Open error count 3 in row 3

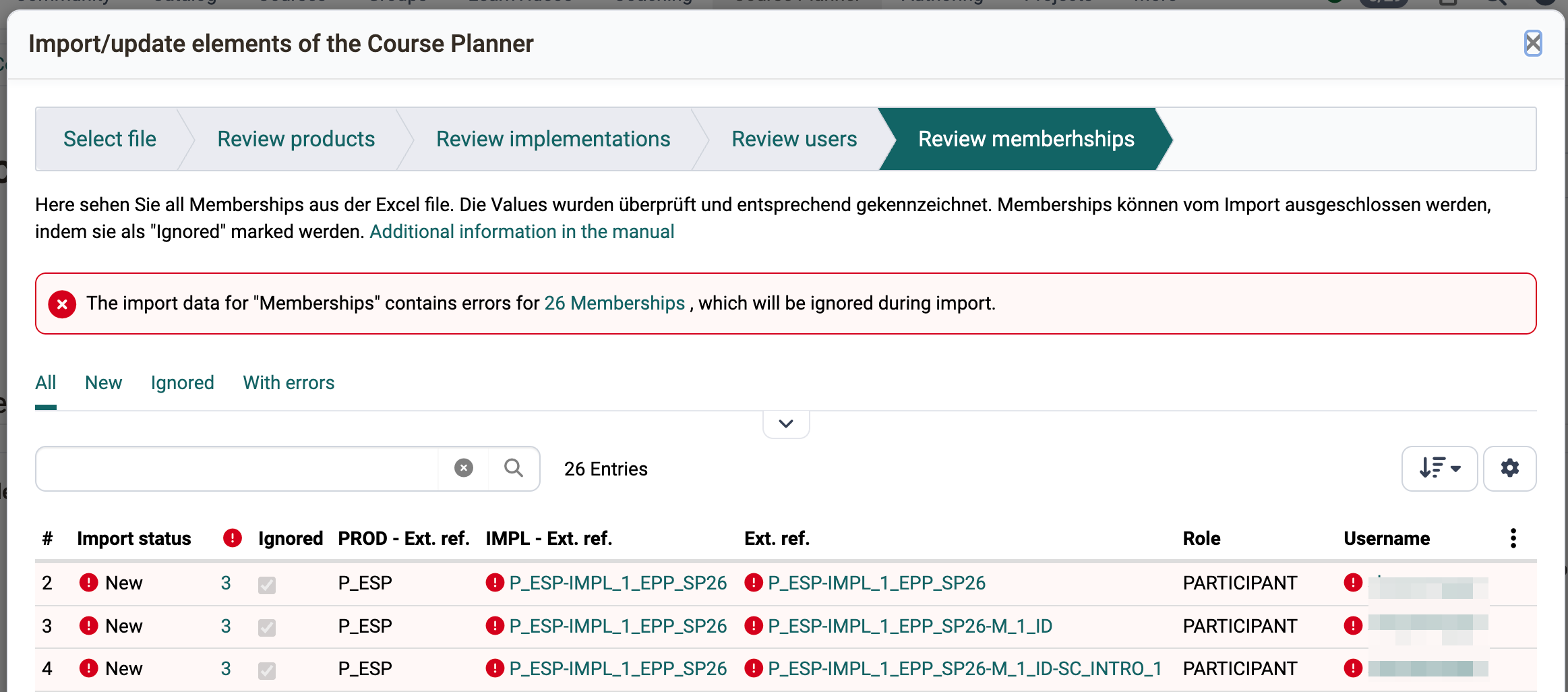226,626
